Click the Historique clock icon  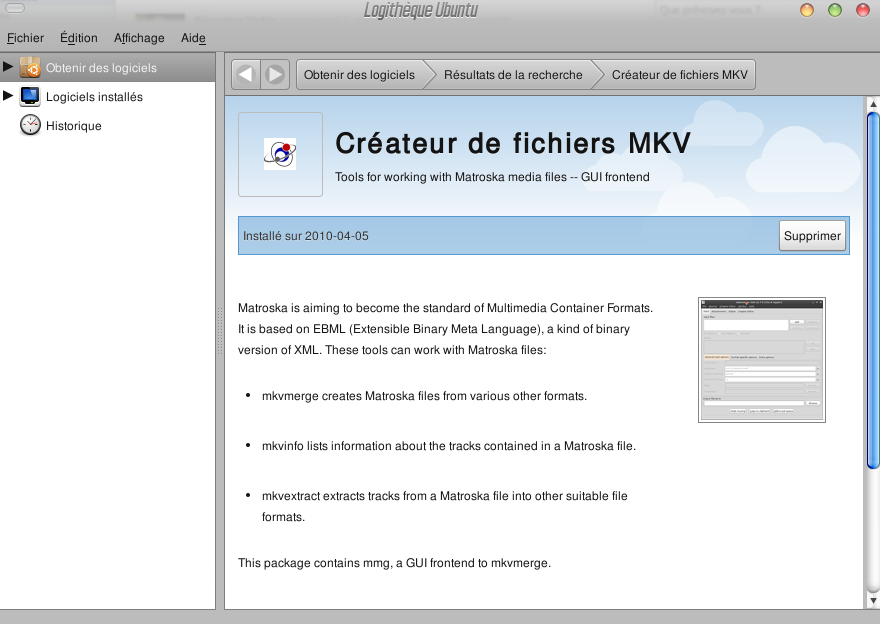pyautogui.click(x=30, y=125)
